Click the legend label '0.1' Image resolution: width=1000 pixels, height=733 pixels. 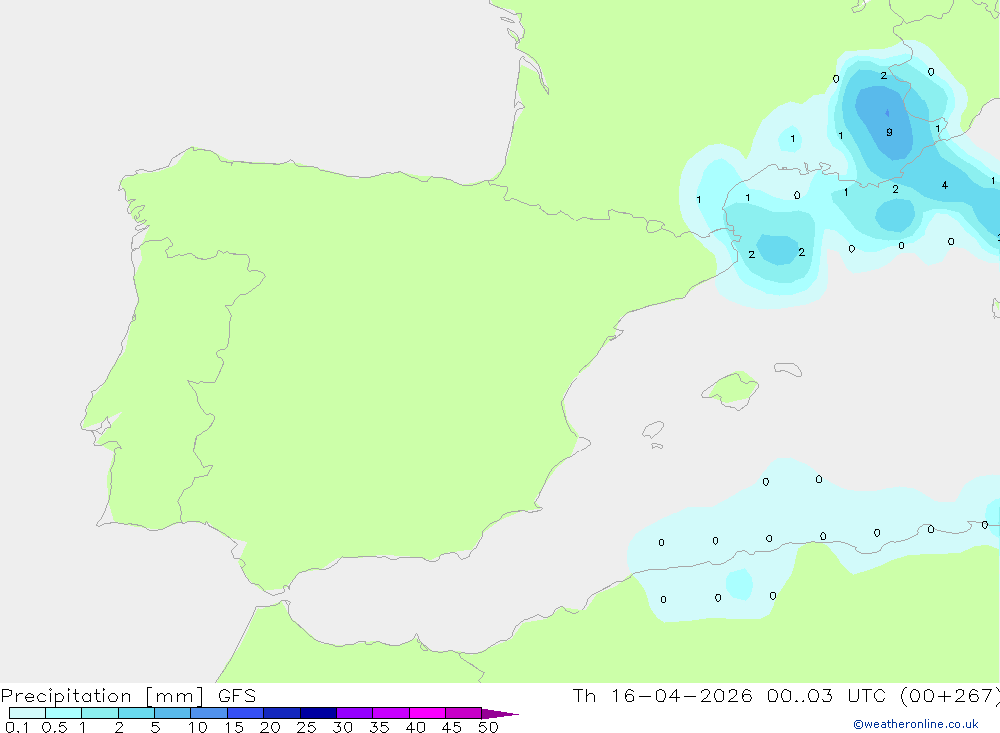17,727
